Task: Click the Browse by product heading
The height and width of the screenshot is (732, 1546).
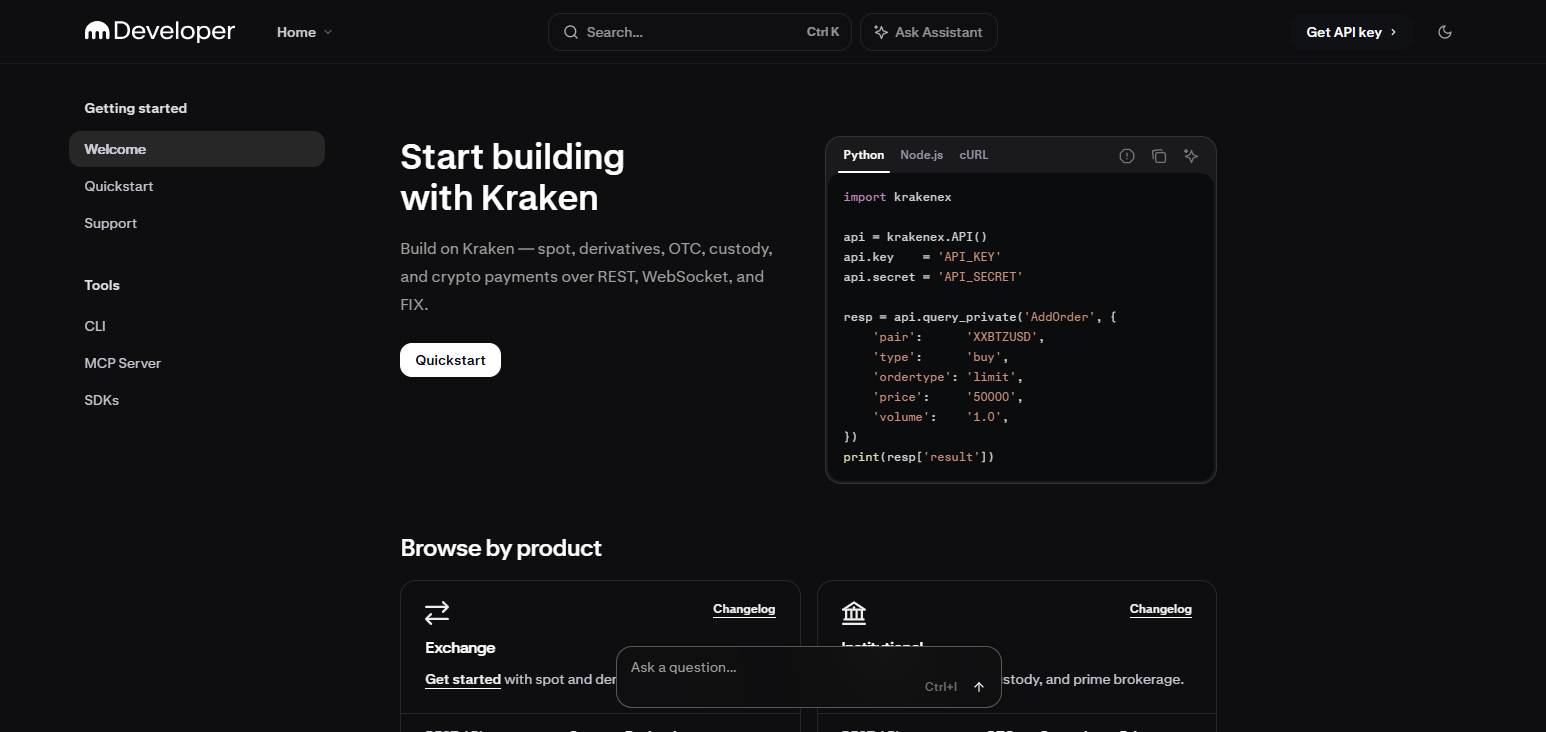Action: click(501, 548)
